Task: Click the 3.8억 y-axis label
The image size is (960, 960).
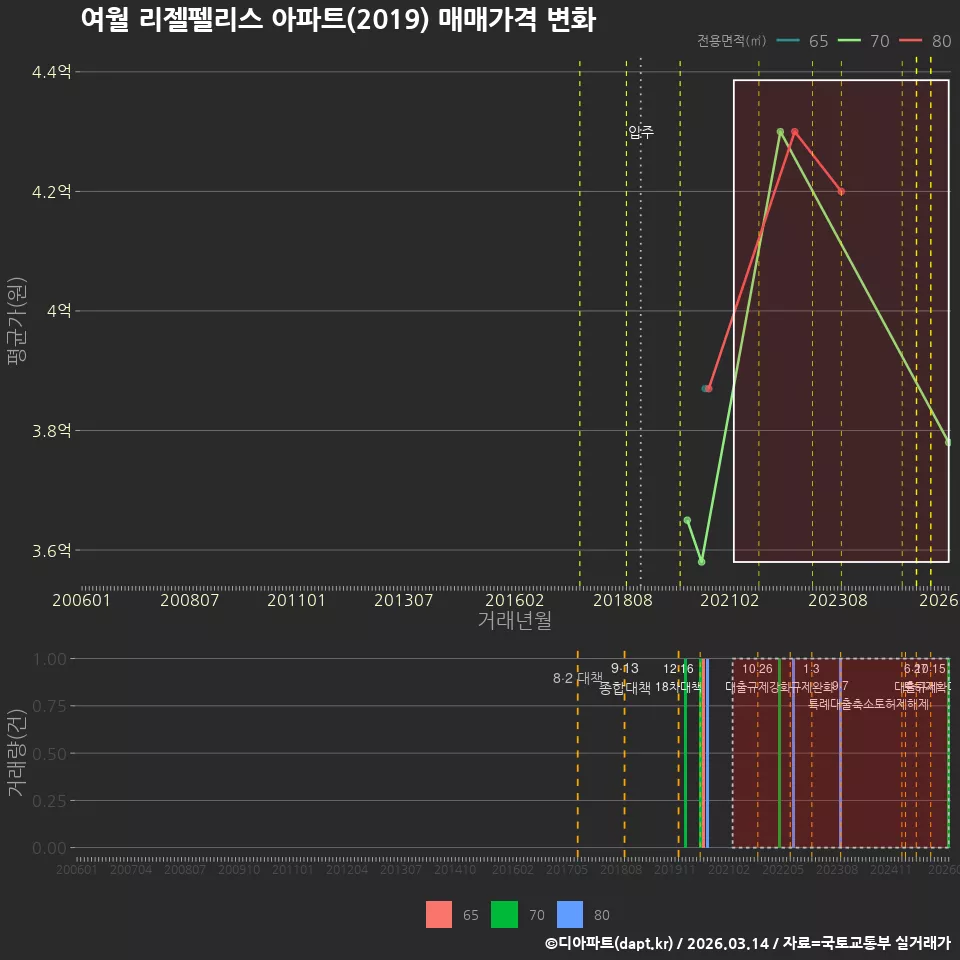Action: click(x=51, y=430)
